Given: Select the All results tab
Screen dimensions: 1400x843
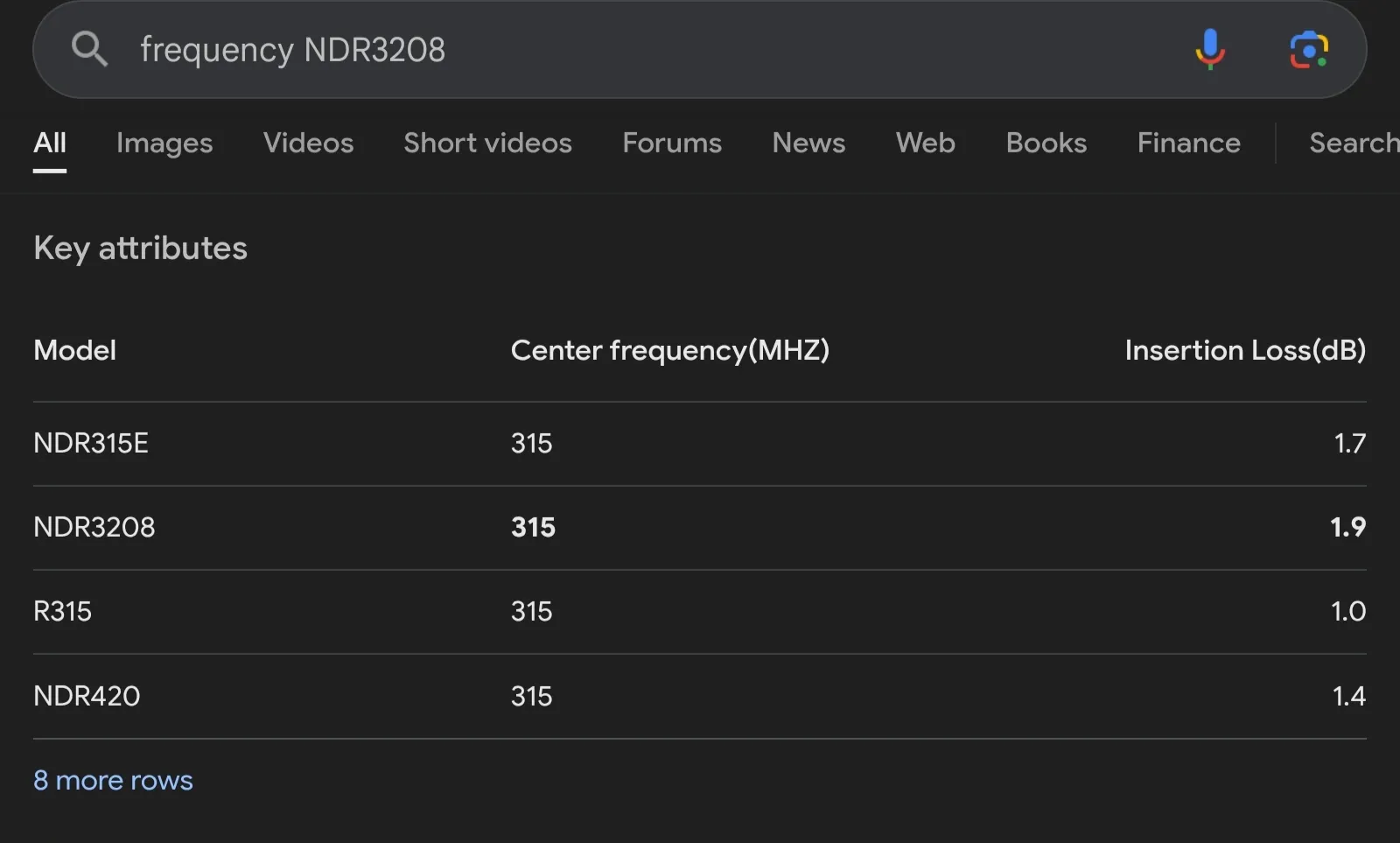Looking at the screenshot, I should [x=50, y=143].
